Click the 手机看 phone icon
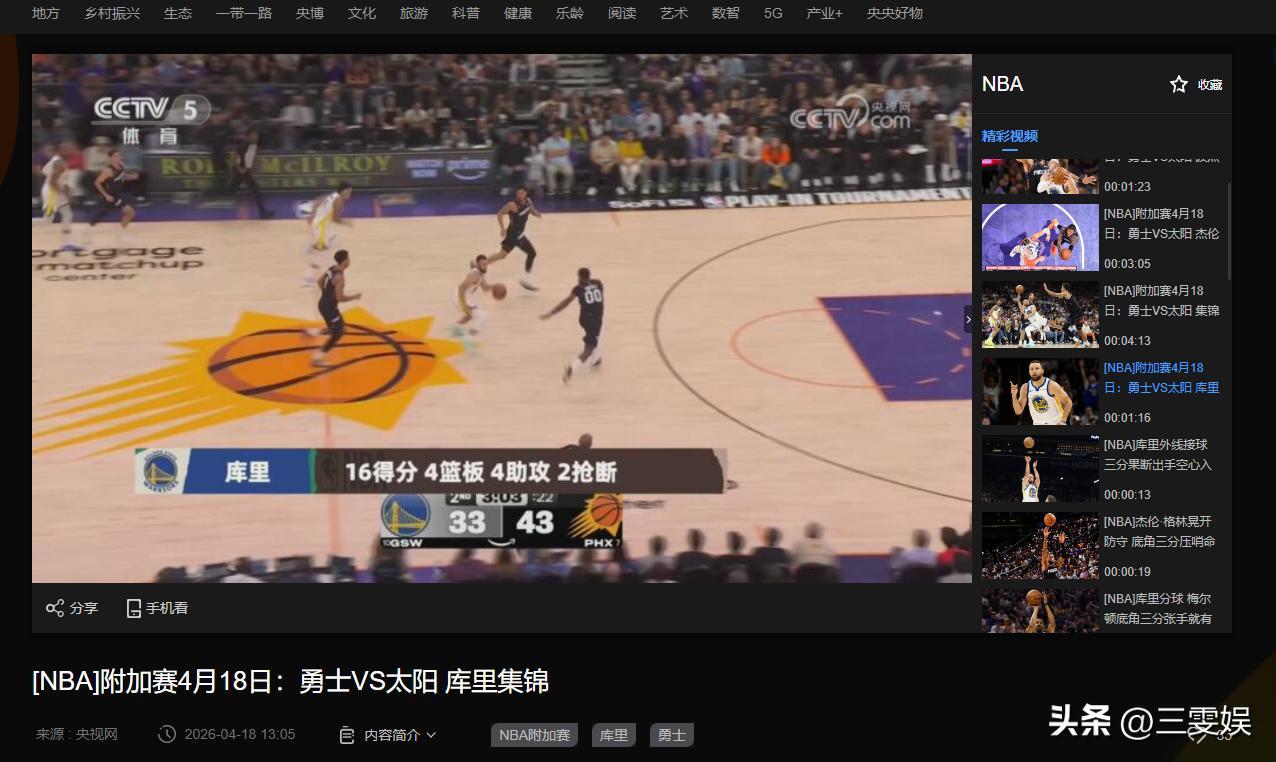Screen dimensions: 1276x762 coord(134,608)
